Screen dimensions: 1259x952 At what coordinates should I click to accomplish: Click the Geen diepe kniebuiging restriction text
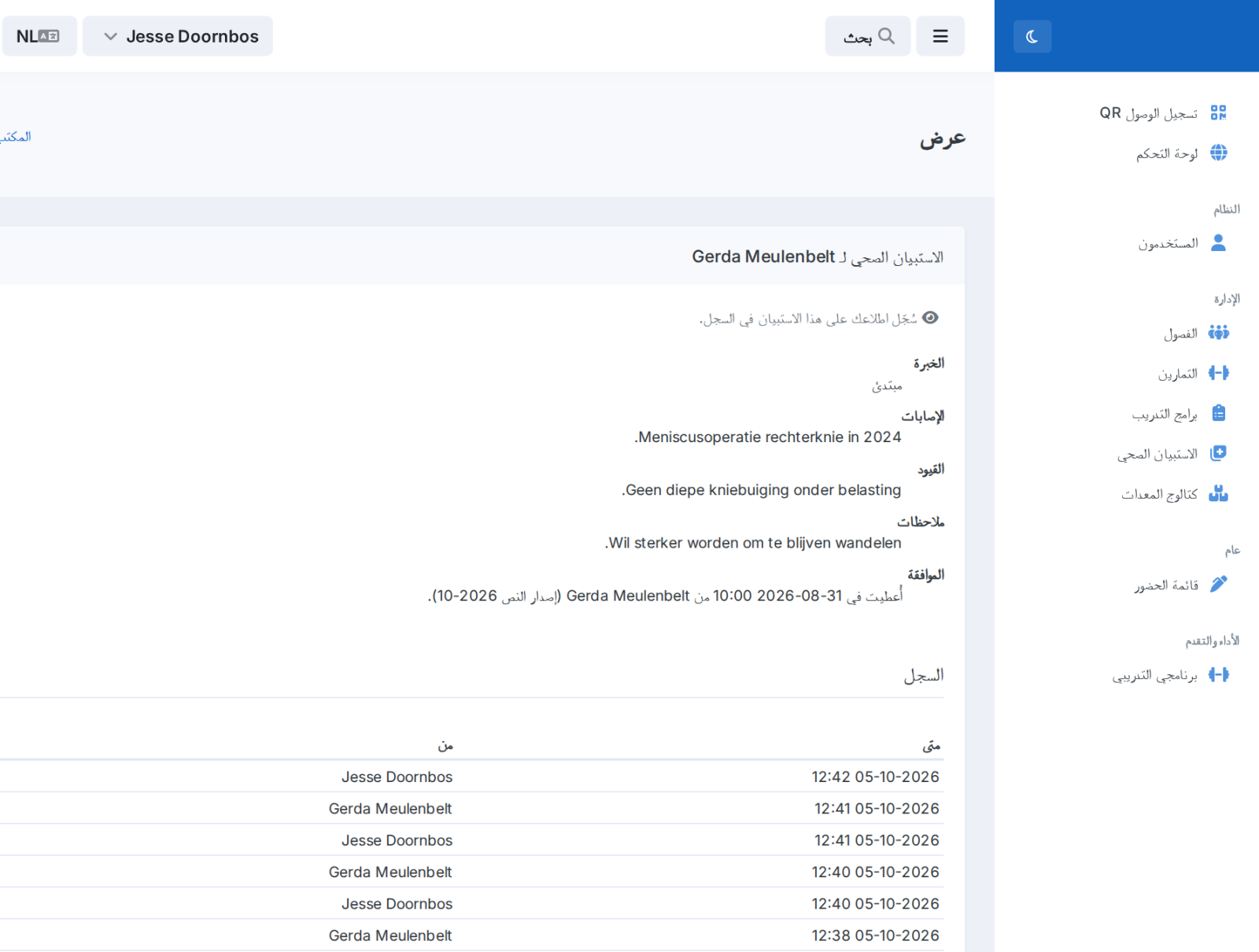point(761,490)
